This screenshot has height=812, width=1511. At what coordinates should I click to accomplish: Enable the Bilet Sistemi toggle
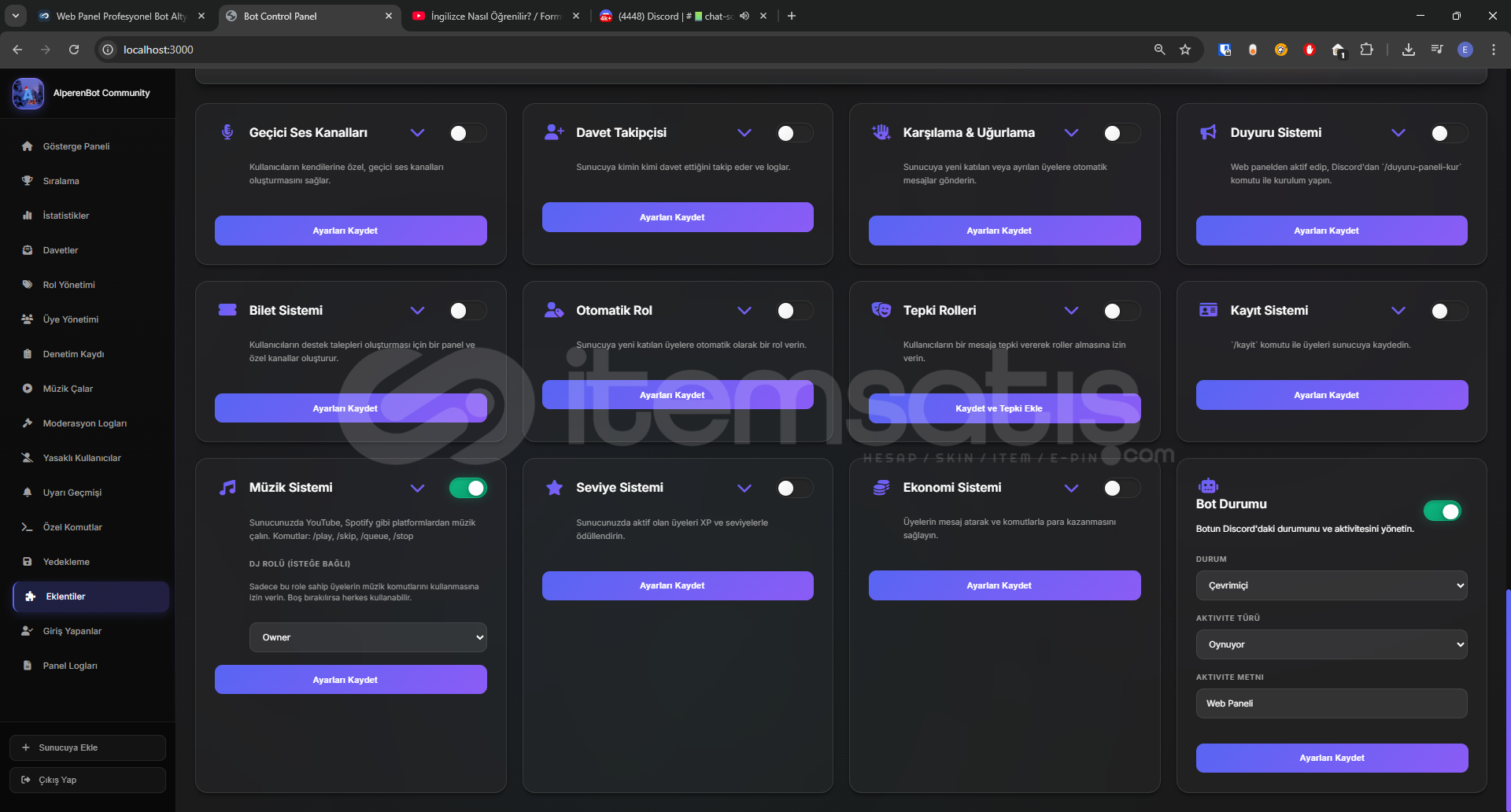[x=467, y=311]
